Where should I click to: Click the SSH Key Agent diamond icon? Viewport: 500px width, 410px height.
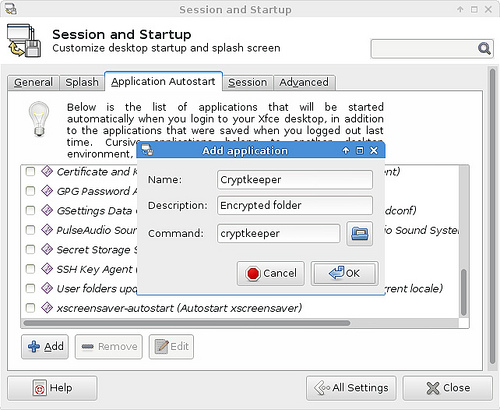click(47, 269)
